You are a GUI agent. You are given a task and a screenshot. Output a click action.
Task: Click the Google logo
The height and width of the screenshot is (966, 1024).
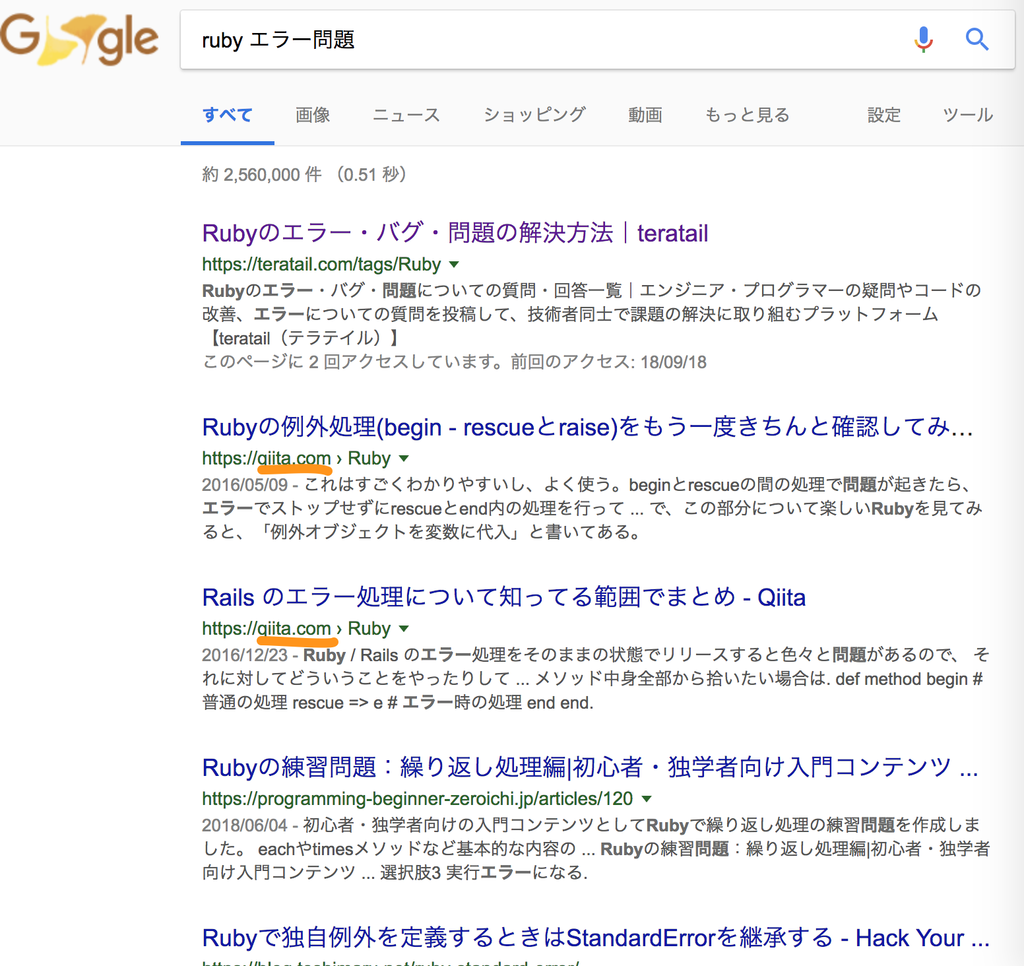point(79,39)
